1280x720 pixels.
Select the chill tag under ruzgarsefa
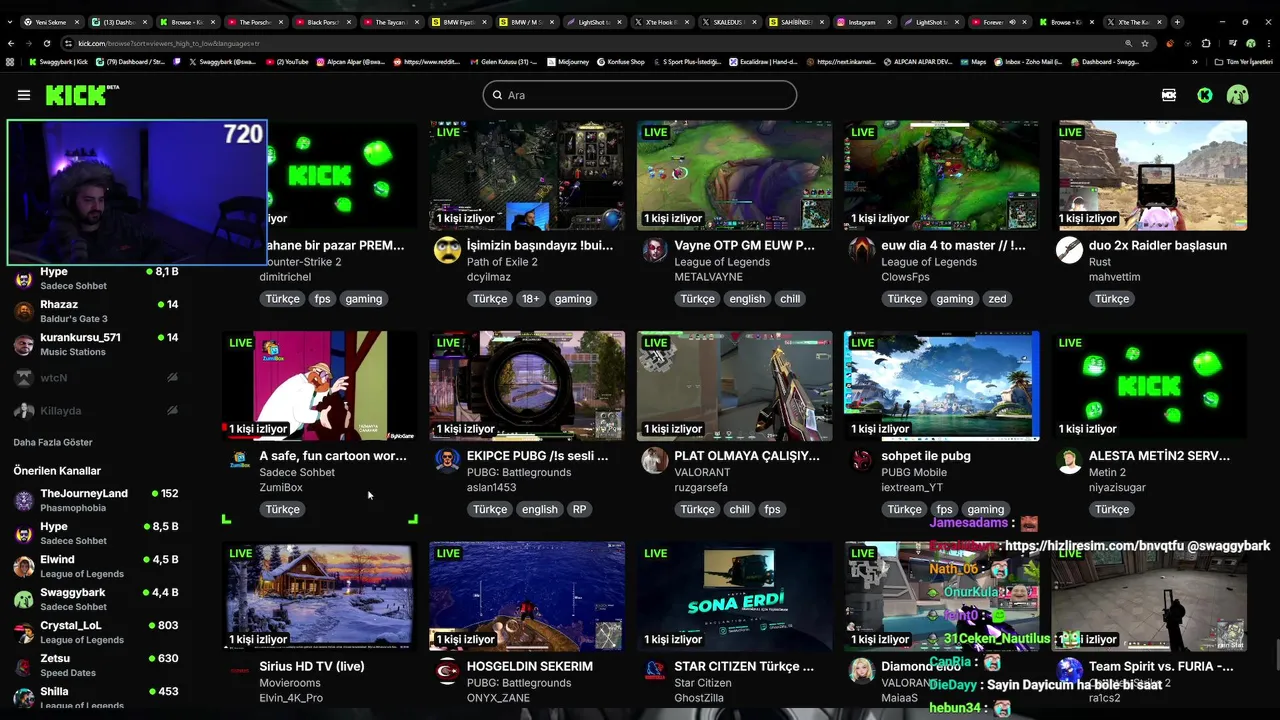[x=739, y=509]
